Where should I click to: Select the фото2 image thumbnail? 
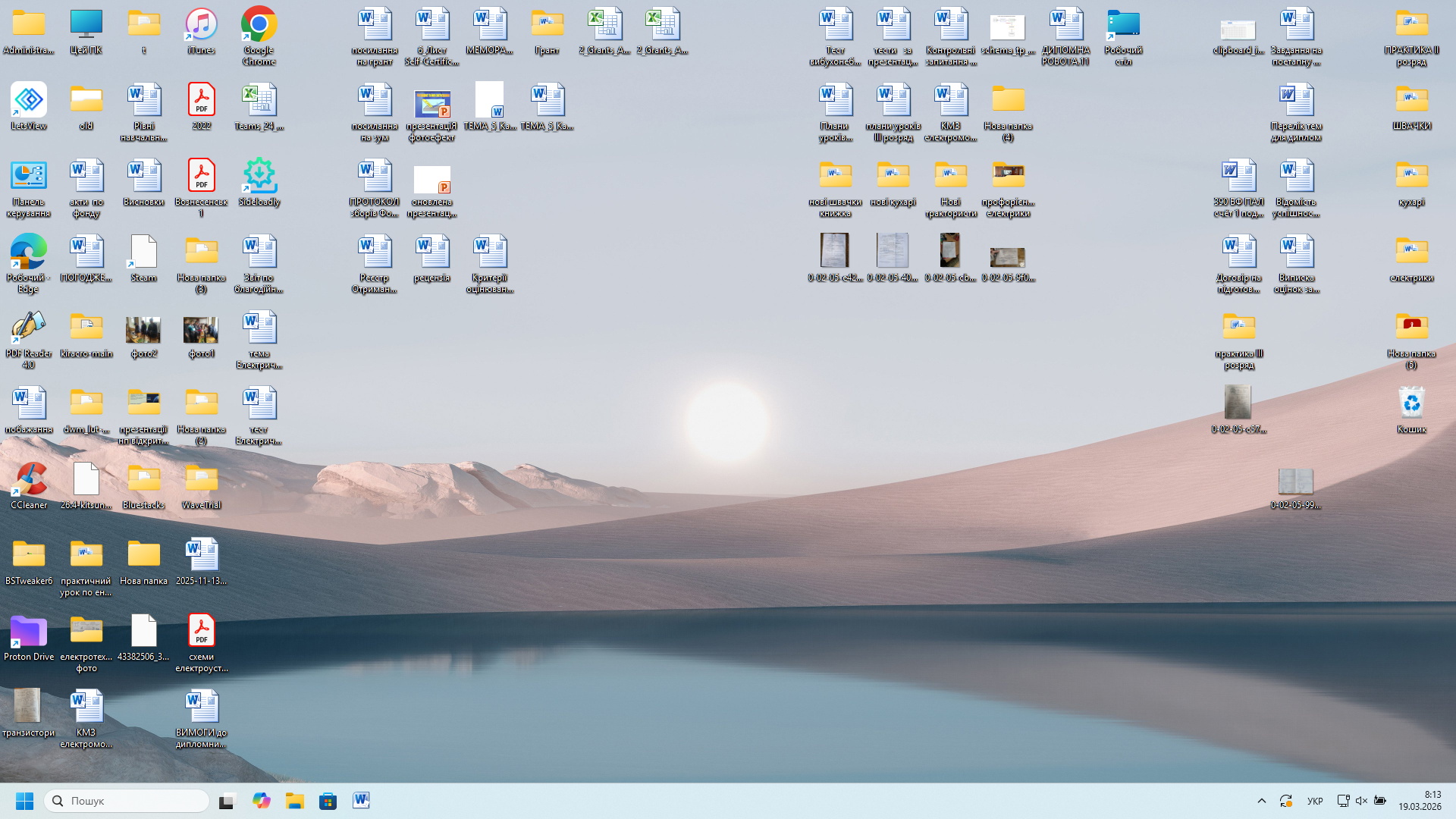(143, 330)
